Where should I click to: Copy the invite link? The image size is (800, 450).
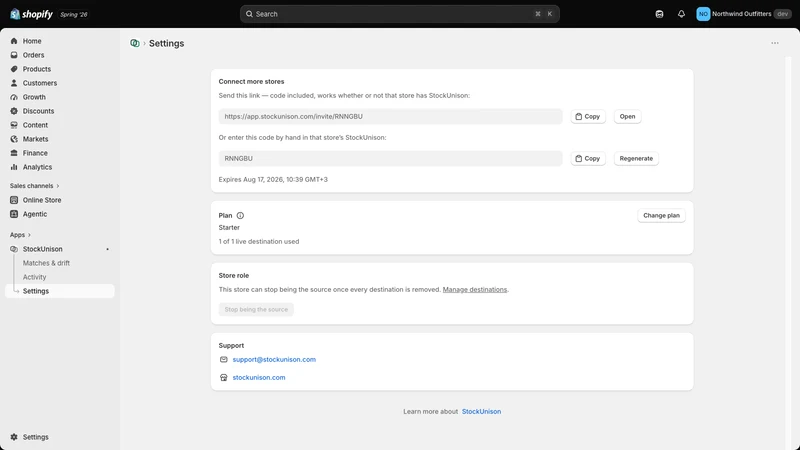[x=588, y=116]
